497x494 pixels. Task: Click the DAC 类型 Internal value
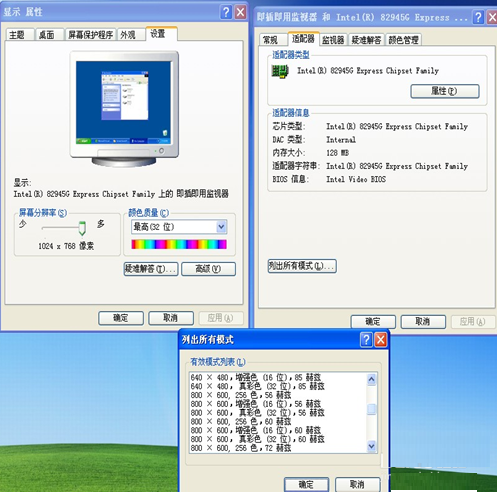(x=341, y=140)
